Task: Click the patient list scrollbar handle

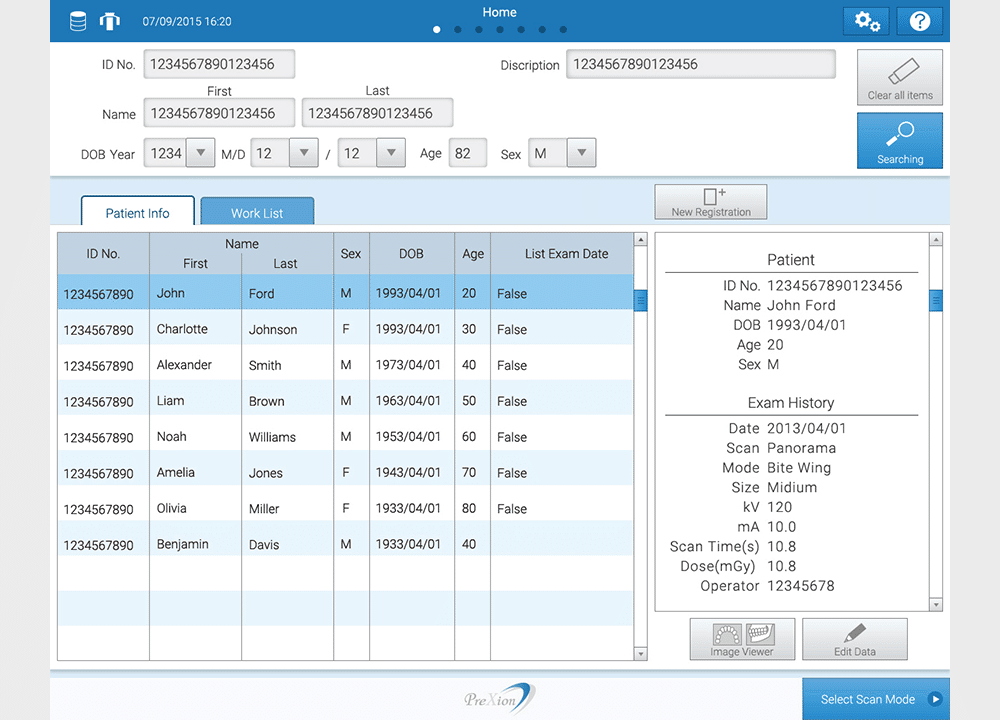Action: pos(640,299)
